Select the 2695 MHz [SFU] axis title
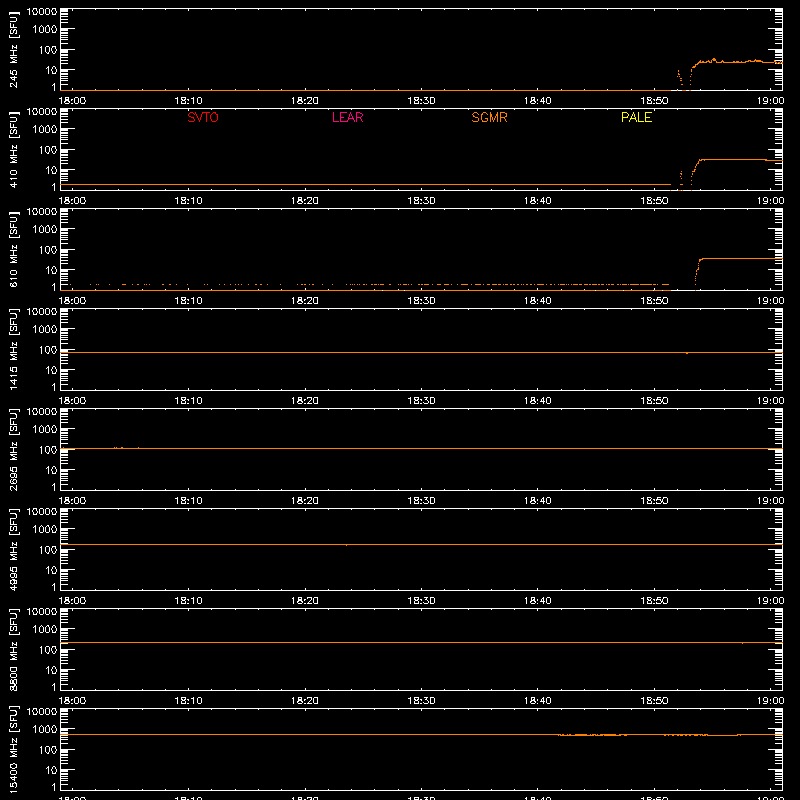Viewport: 800px width, 800px height. pos(13,449)
